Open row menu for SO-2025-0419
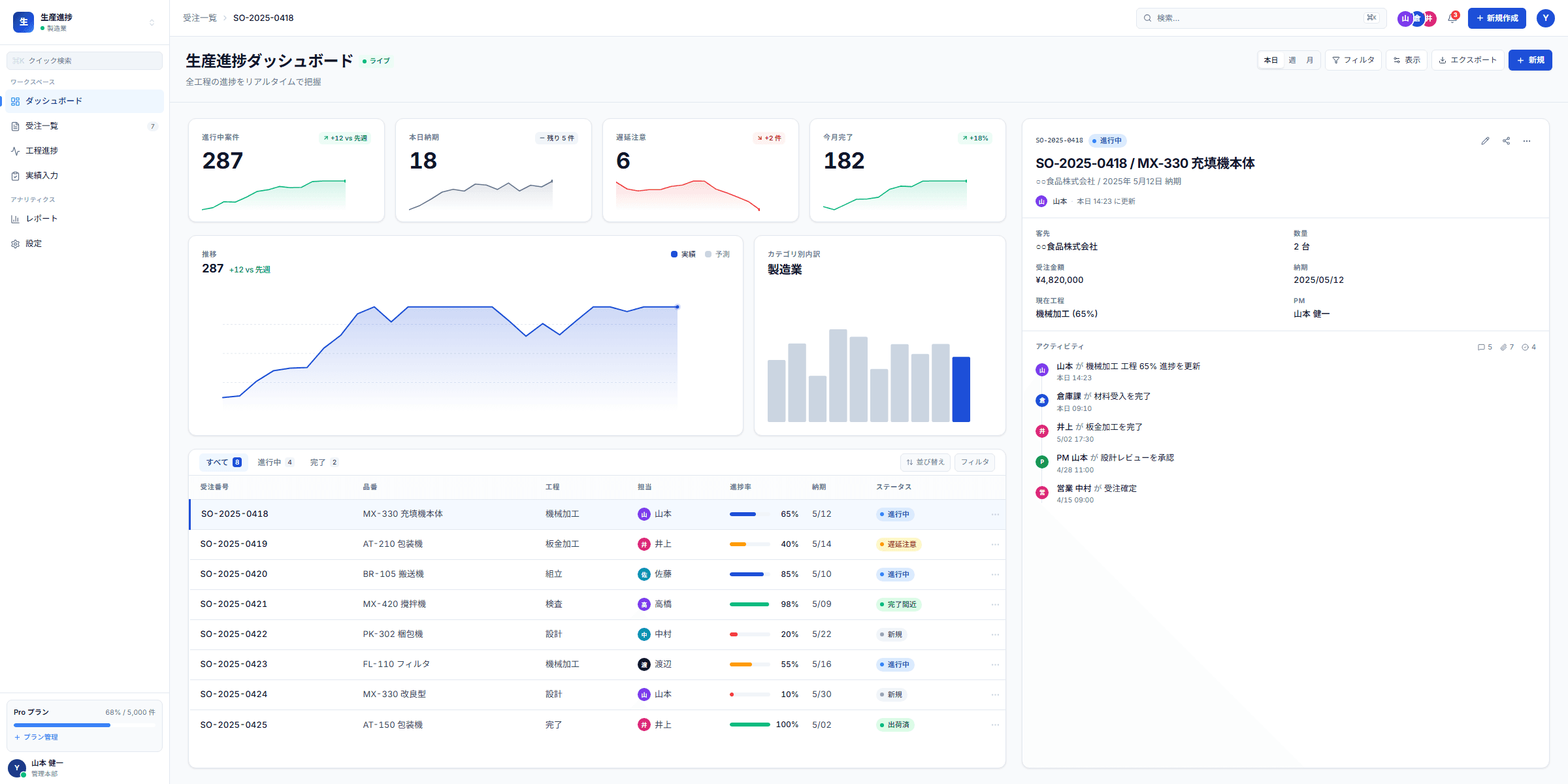 click(995, 544)
